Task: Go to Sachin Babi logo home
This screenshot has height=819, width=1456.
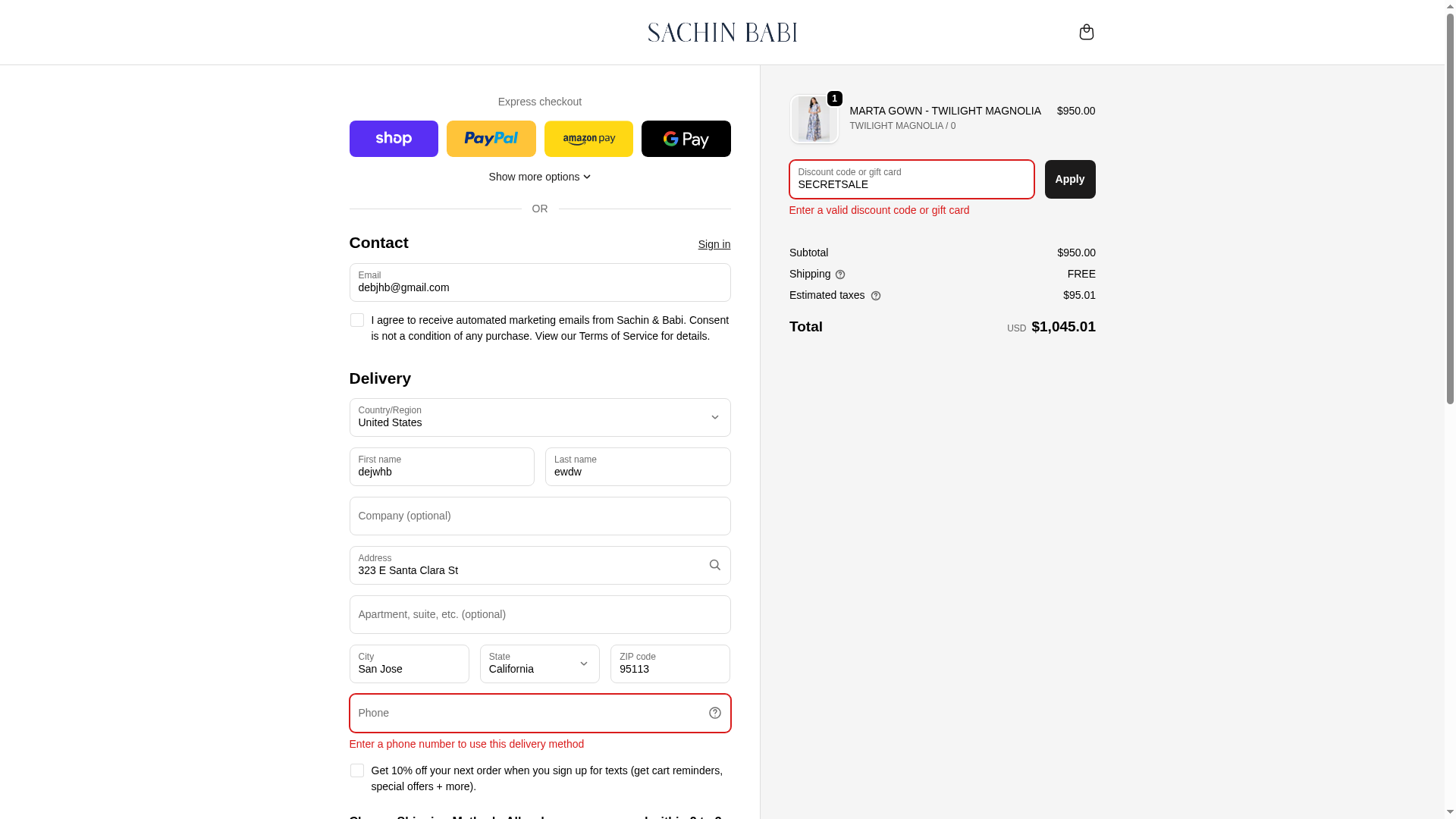Action: pos(723,32)
